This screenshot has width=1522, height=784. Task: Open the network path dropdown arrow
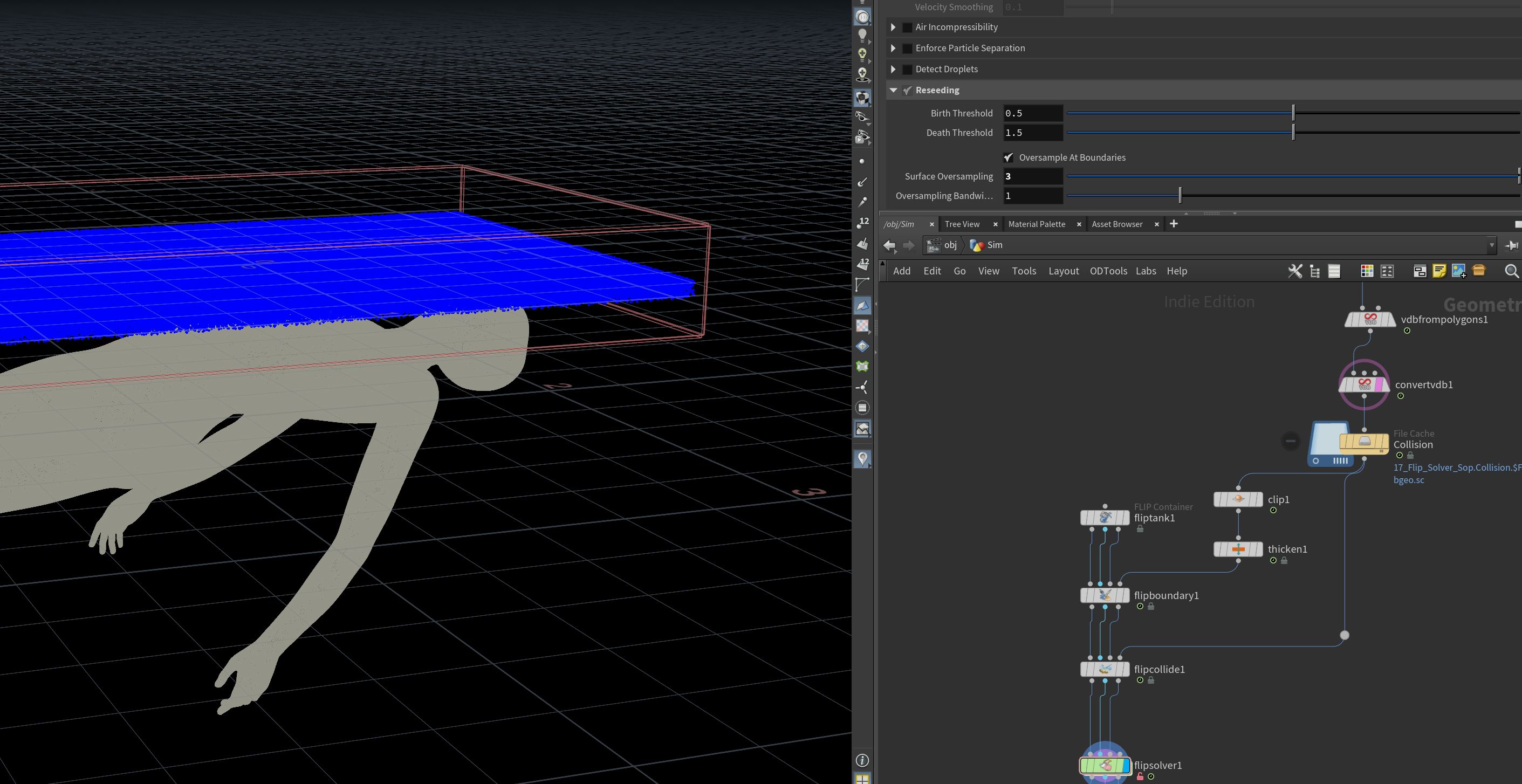coord(1491,245)
